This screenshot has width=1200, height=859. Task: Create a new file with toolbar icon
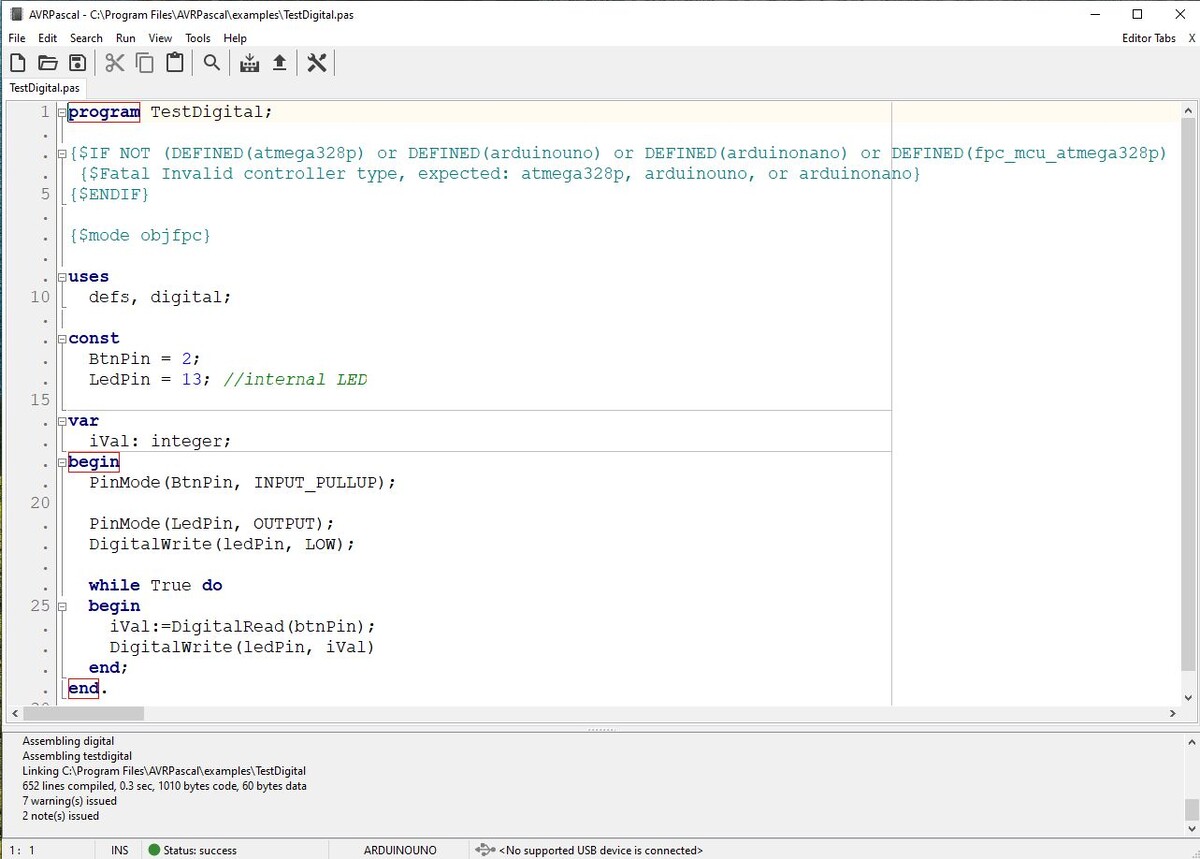(17, 63)
